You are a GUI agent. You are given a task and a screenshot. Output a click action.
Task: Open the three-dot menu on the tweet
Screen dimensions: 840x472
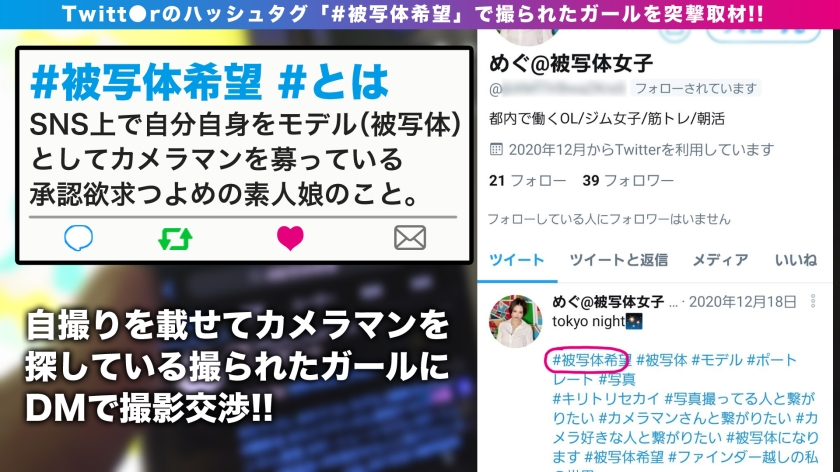[813, 301]
